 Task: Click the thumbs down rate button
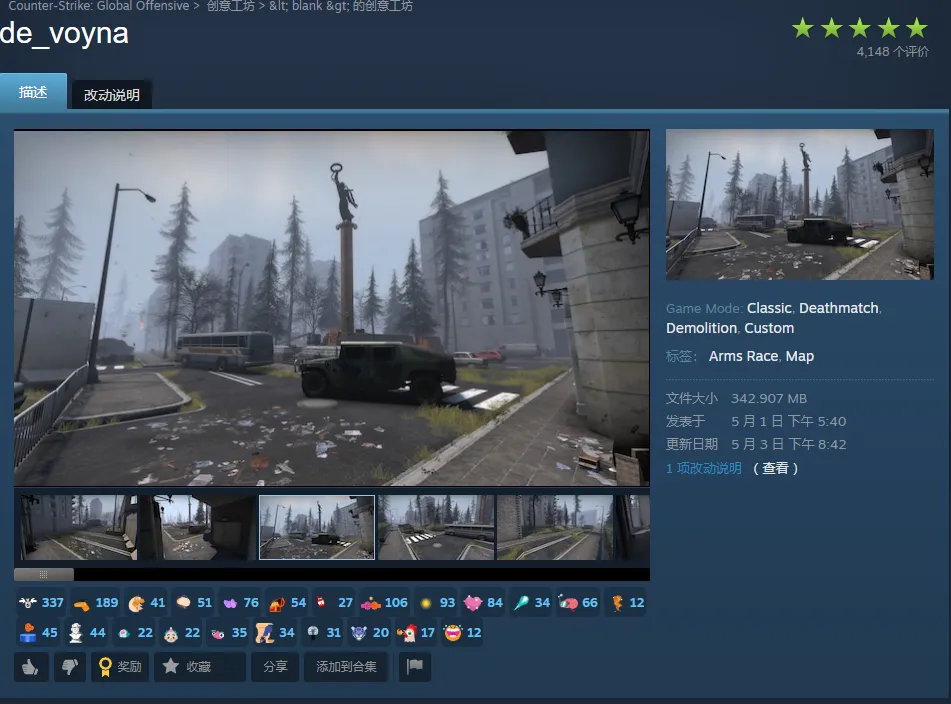pos(69,667)
